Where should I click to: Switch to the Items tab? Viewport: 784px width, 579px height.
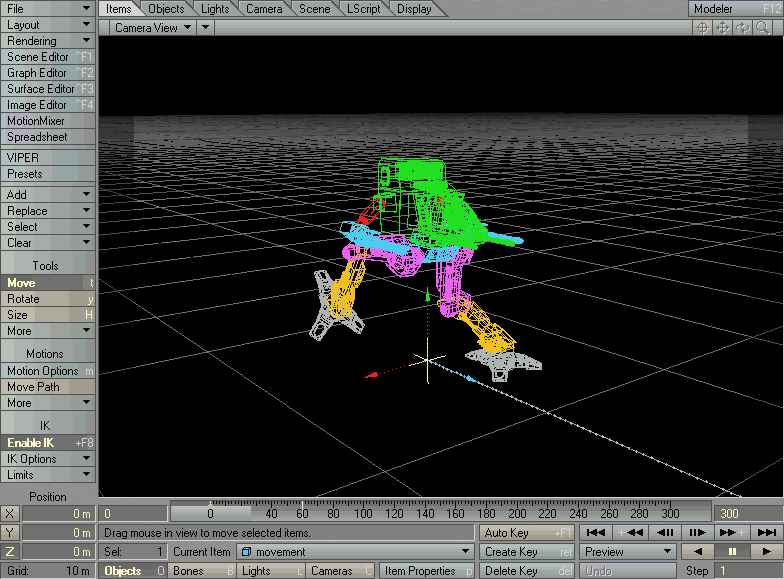118,8
